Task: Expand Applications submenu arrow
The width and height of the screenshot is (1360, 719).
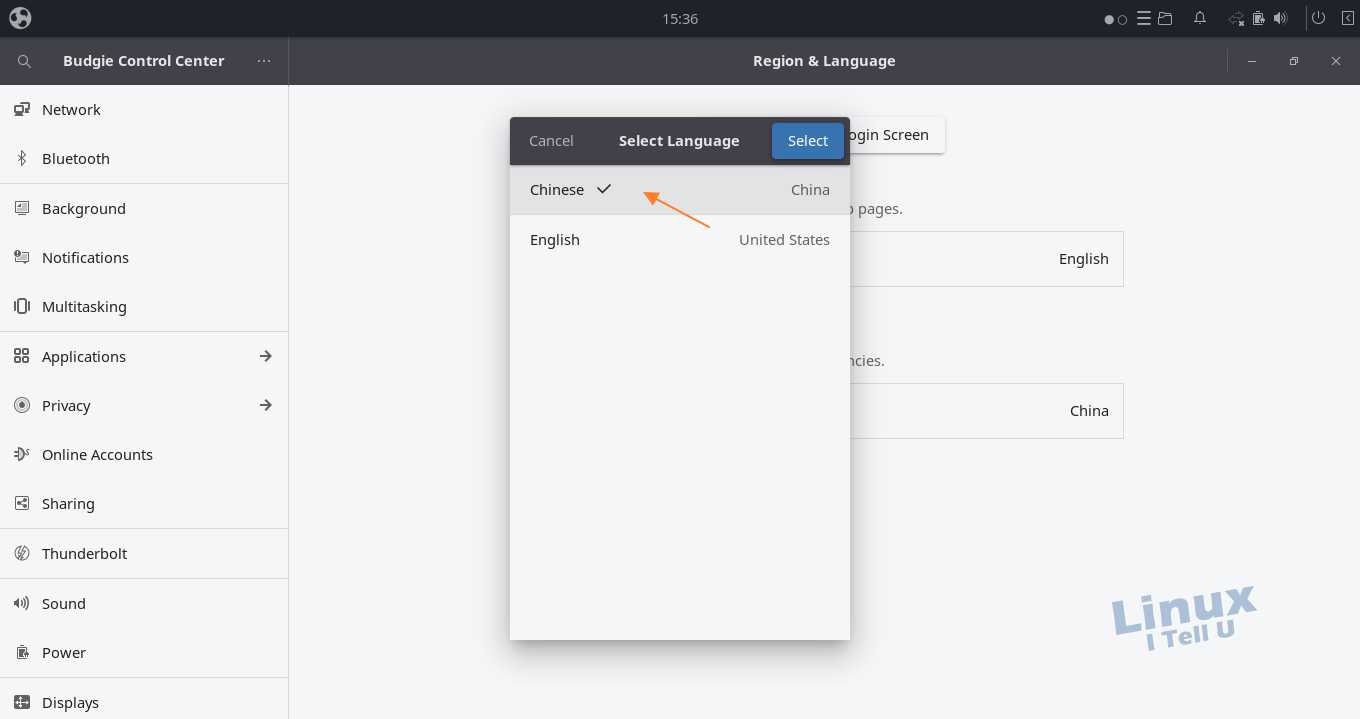Action: click(x=266, y=356)
